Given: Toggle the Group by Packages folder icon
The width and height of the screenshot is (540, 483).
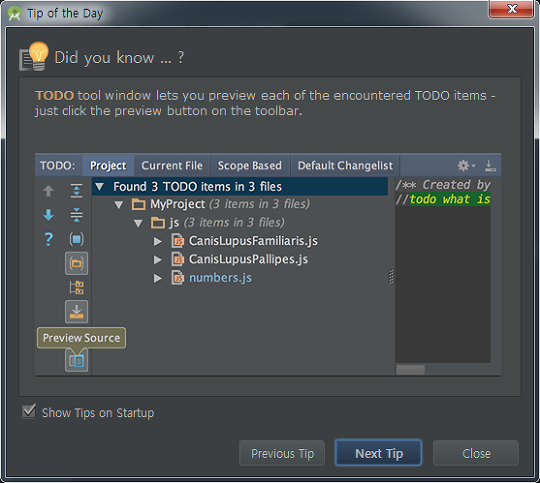Looking at the screenshot, I should click(76, 264).
